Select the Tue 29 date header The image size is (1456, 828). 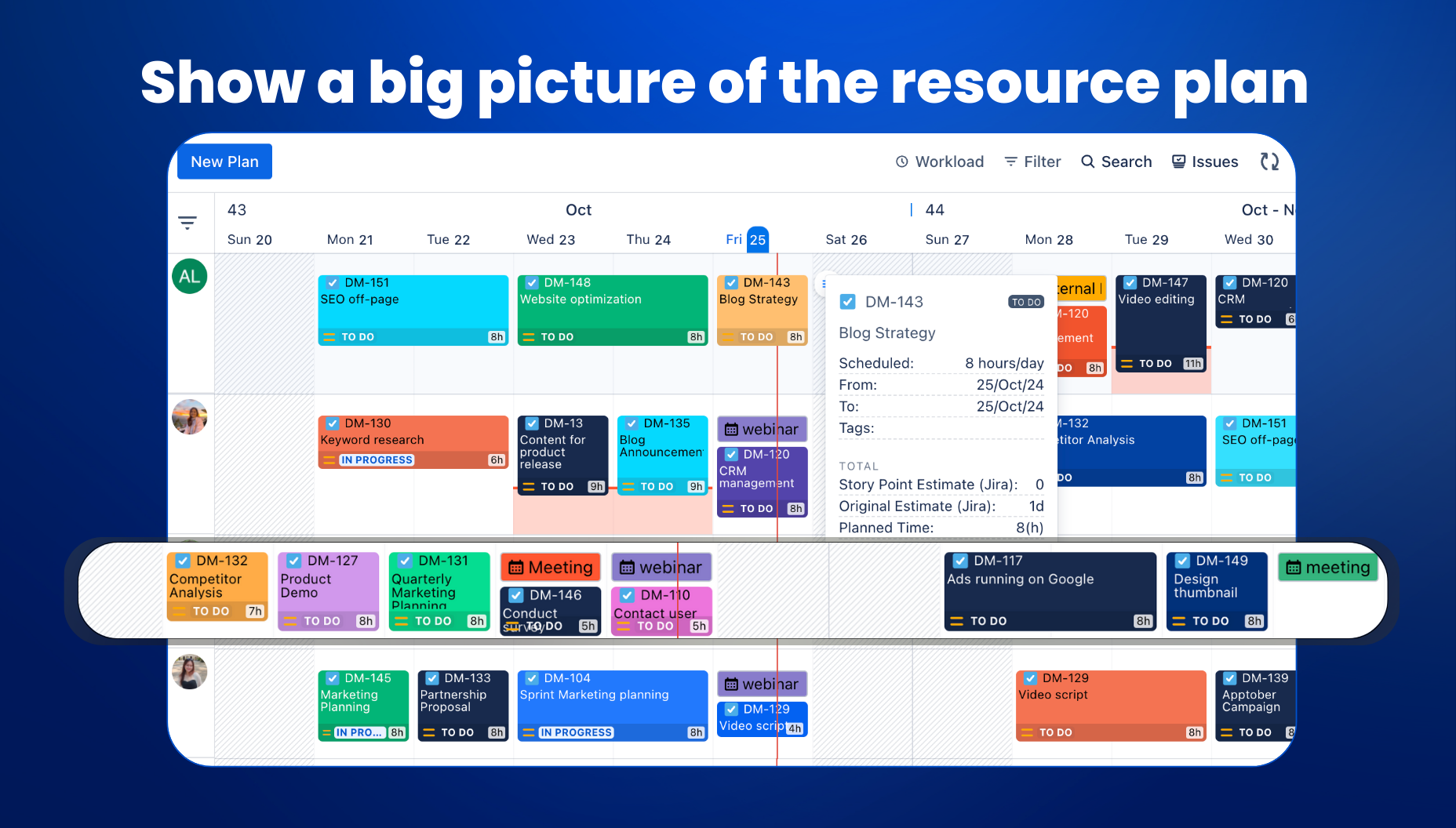(1147, 240)
